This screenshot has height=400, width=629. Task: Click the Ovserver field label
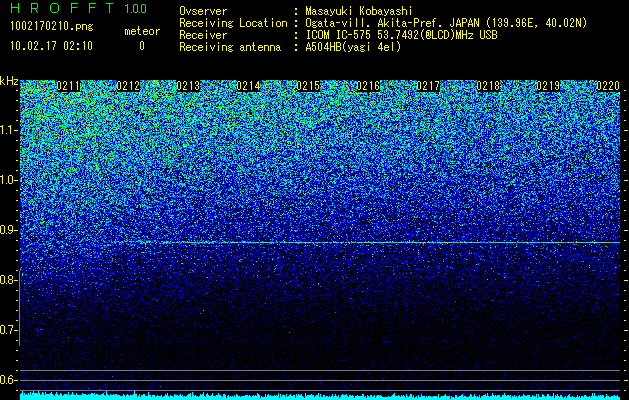click(203, 11)
